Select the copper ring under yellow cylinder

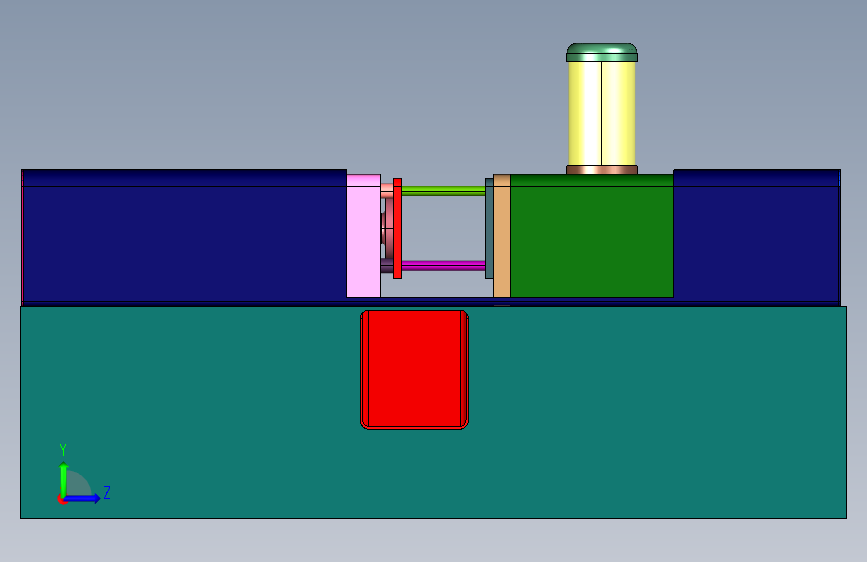tap(602, 170)
